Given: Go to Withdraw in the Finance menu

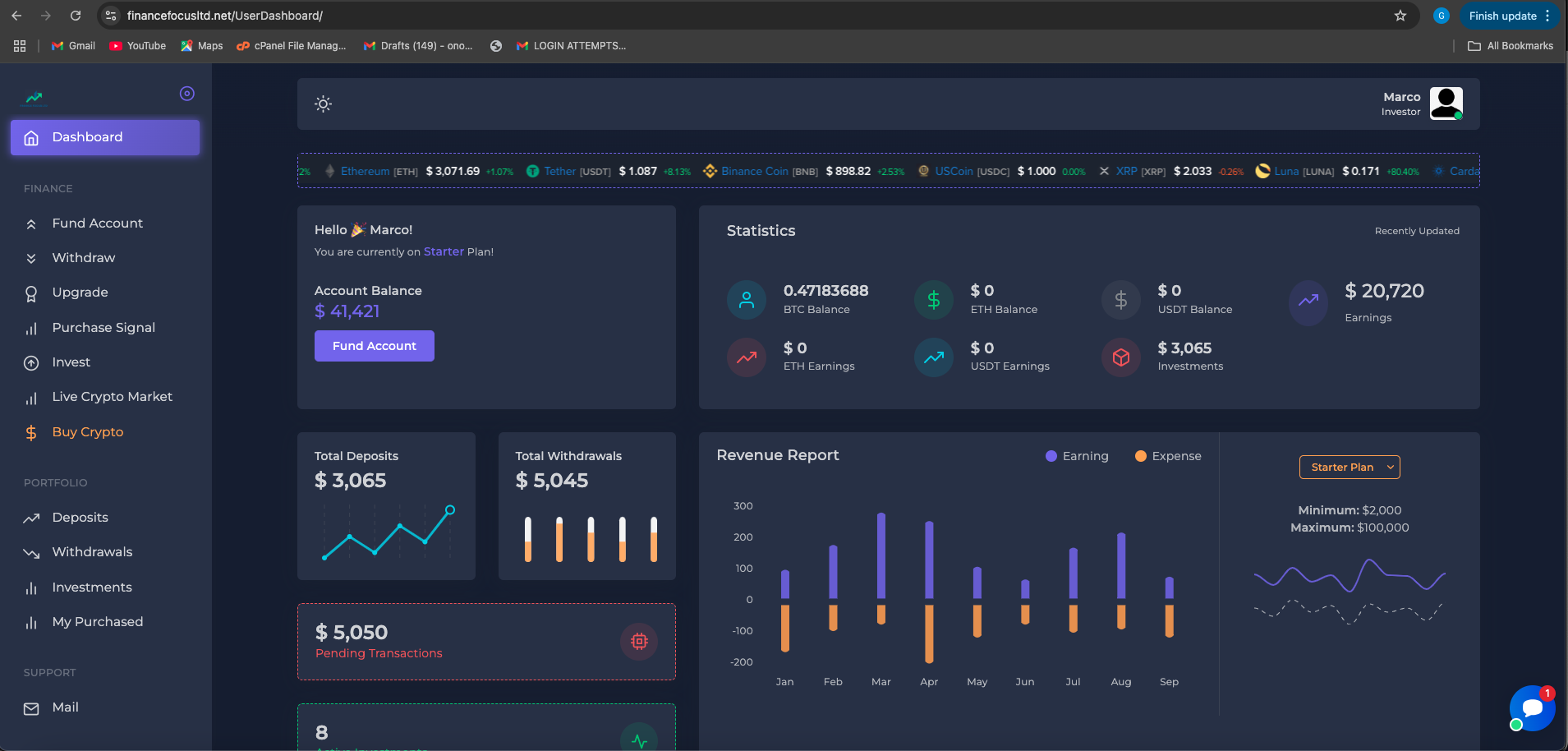Looking at the screenshot, I should 83,258.
